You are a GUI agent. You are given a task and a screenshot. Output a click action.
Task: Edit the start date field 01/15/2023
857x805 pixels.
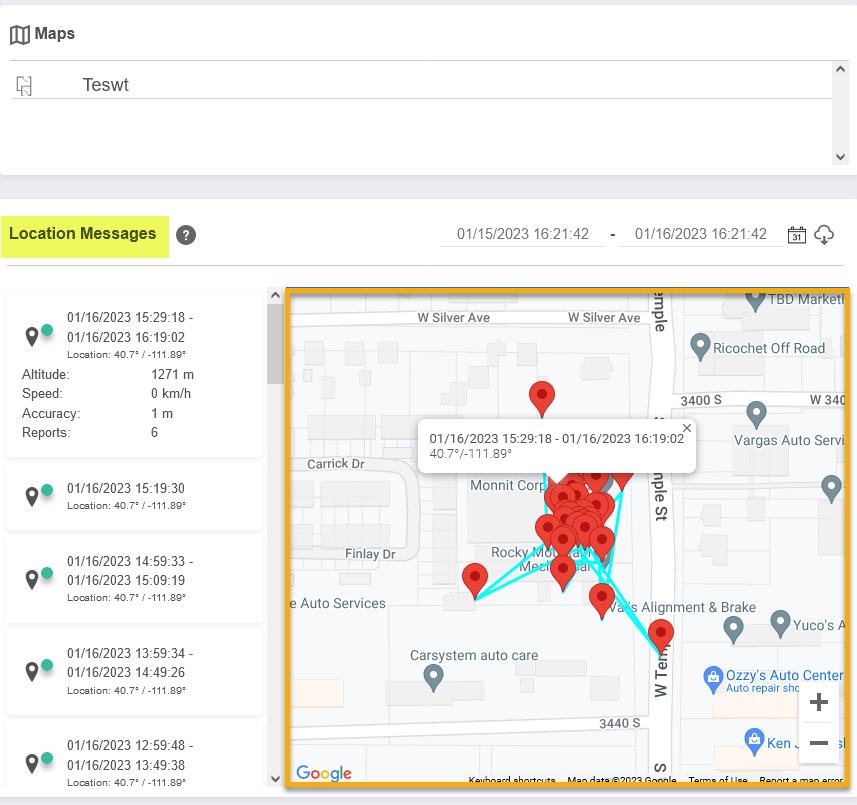[x=522, y=234]
